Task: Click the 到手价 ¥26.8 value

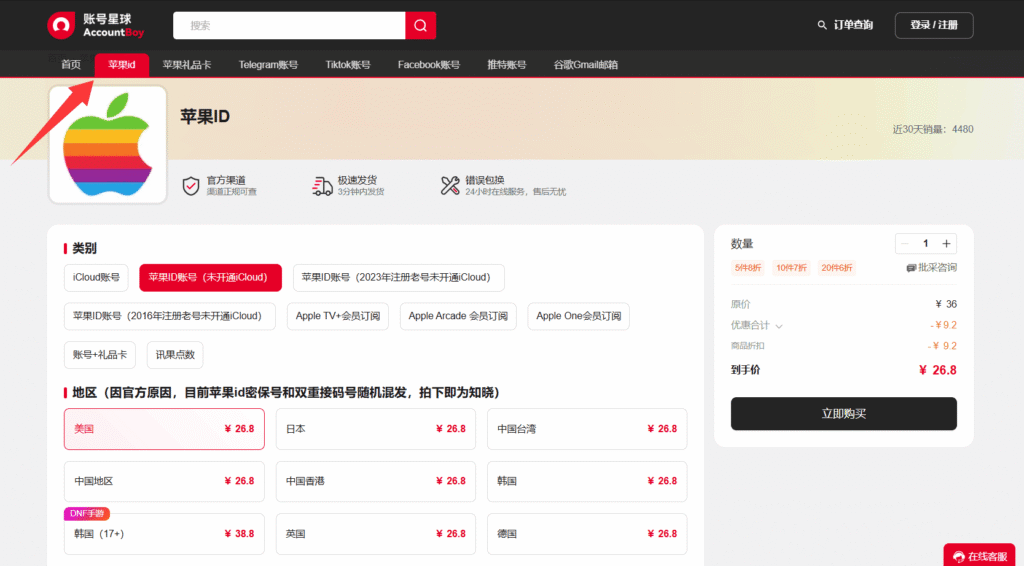Action: (x=937, y=370)
